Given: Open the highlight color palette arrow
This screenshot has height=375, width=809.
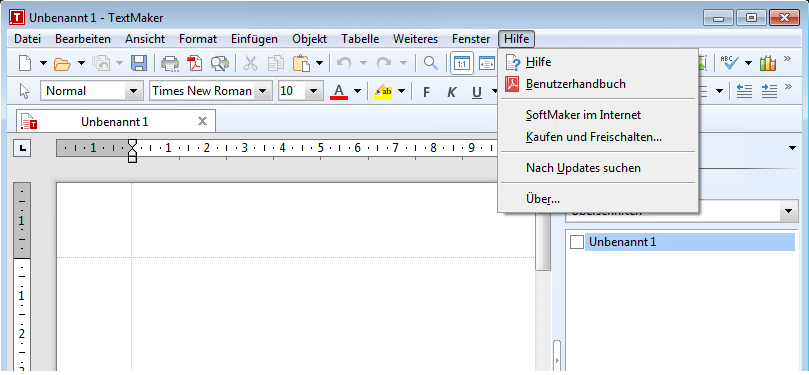Looking at the screenshot, I should pyautogui.click(x=401, y=91).
